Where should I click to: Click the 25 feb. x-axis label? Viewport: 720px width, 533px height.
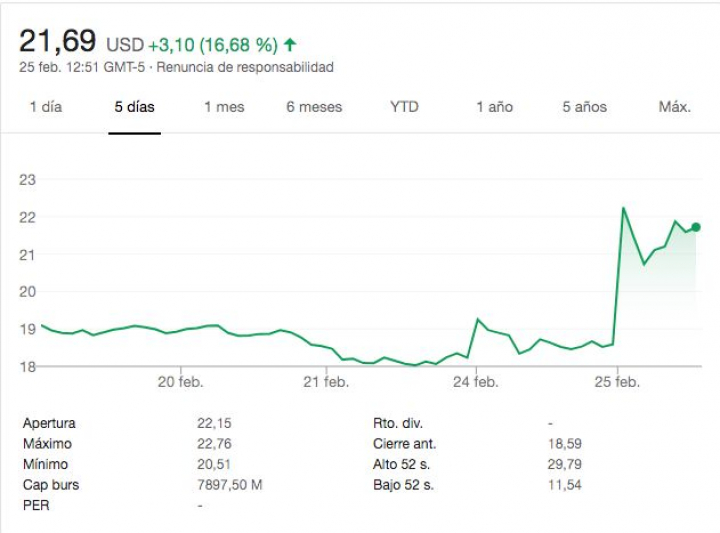618,382
